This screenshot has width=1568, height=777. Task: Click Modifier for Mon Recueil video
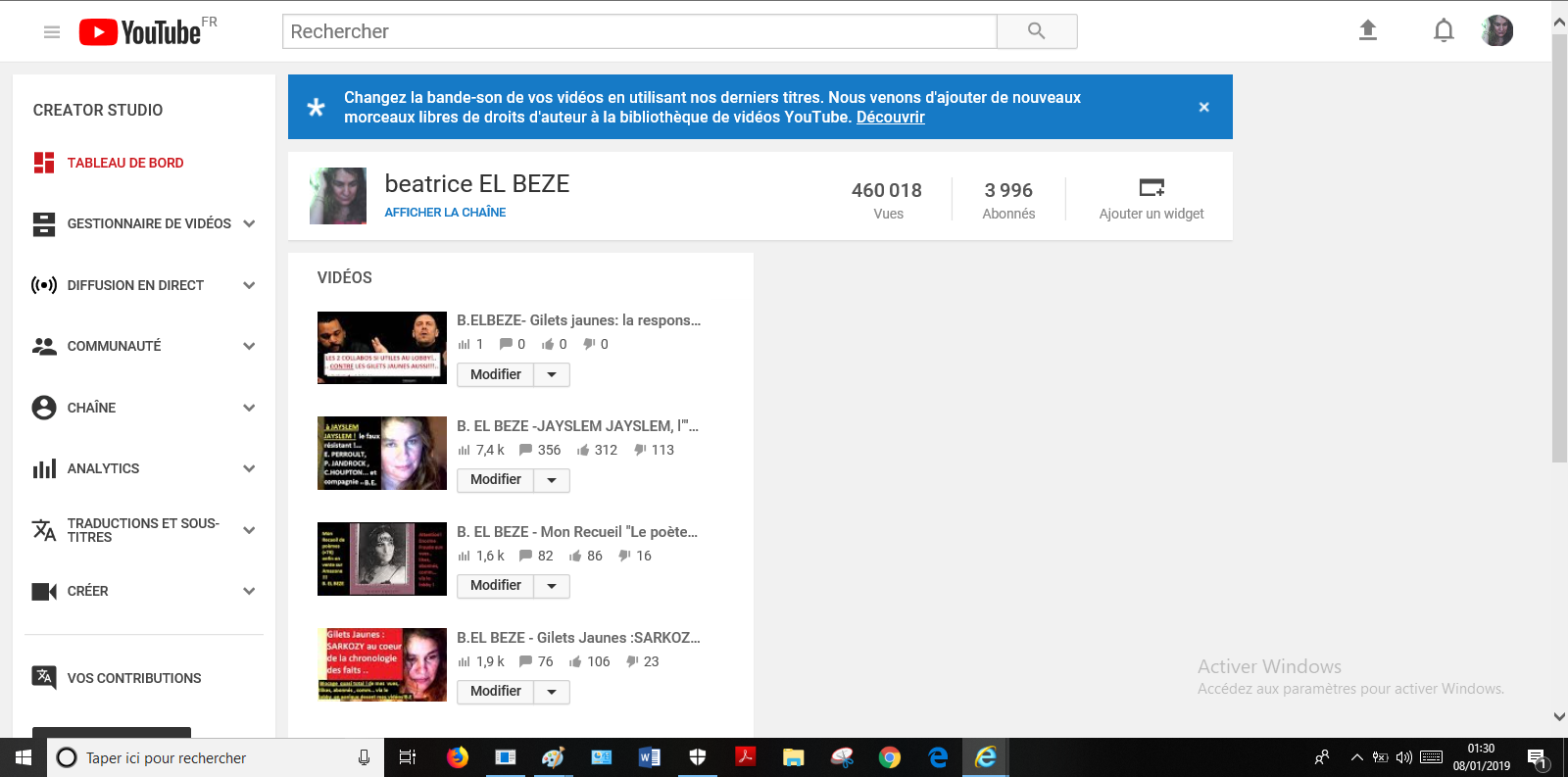click(496, 586)
